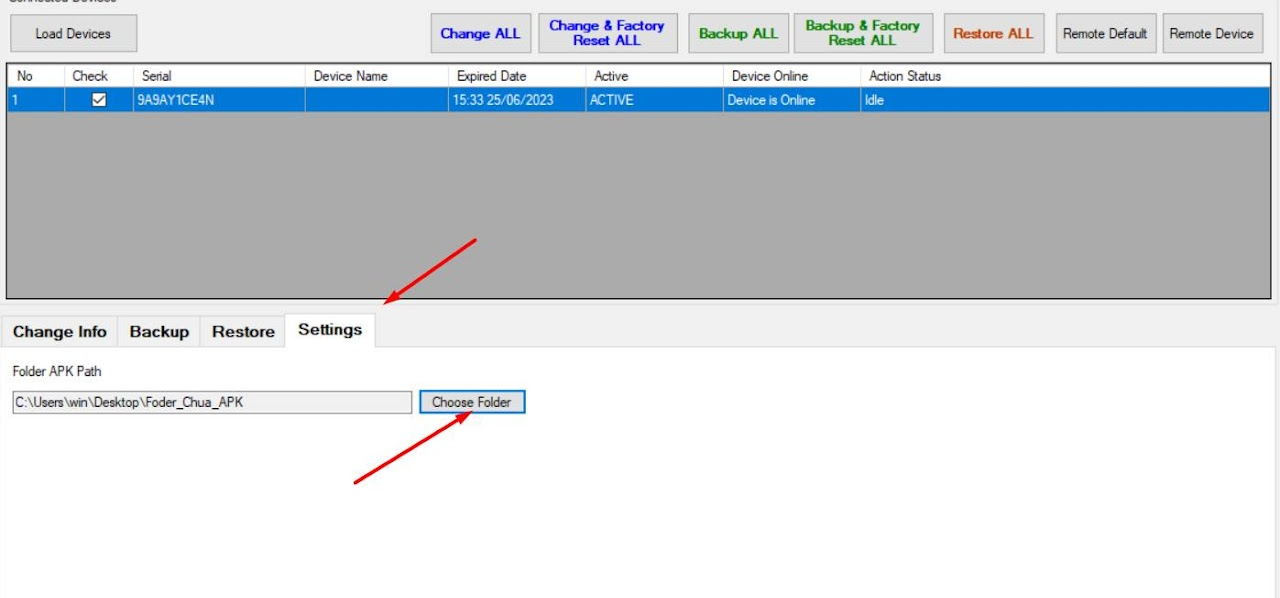The image size is (1280, 598).
Task: Click the Expired Date column header
Action: (x=516, y=76)
